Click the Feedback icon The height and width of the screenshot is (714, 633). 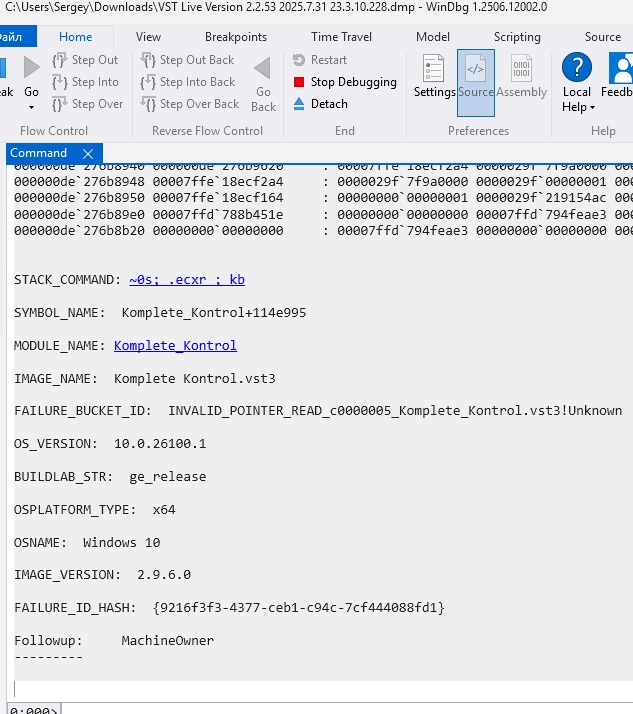tap(621, 67)
